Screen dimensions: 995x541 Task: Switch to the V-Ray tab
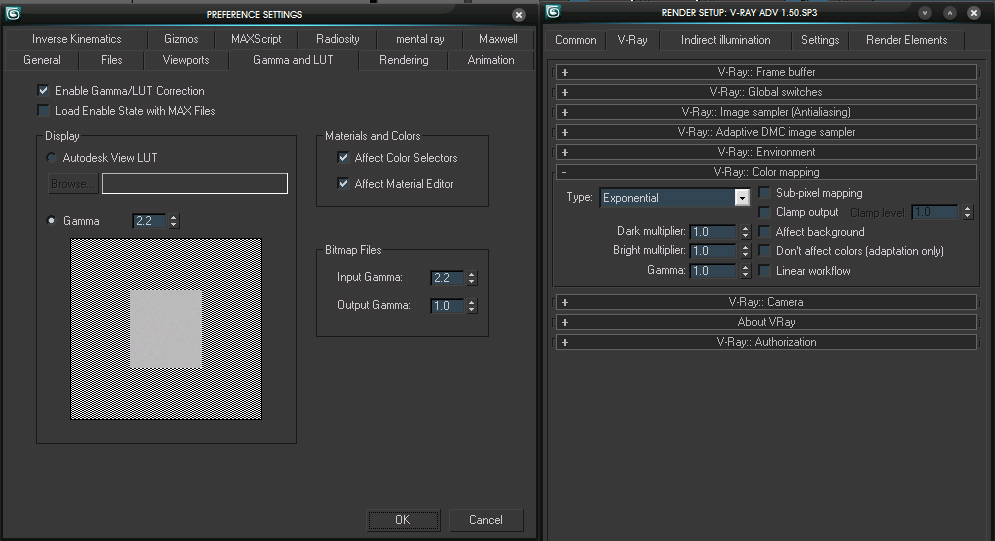point(633,40)
